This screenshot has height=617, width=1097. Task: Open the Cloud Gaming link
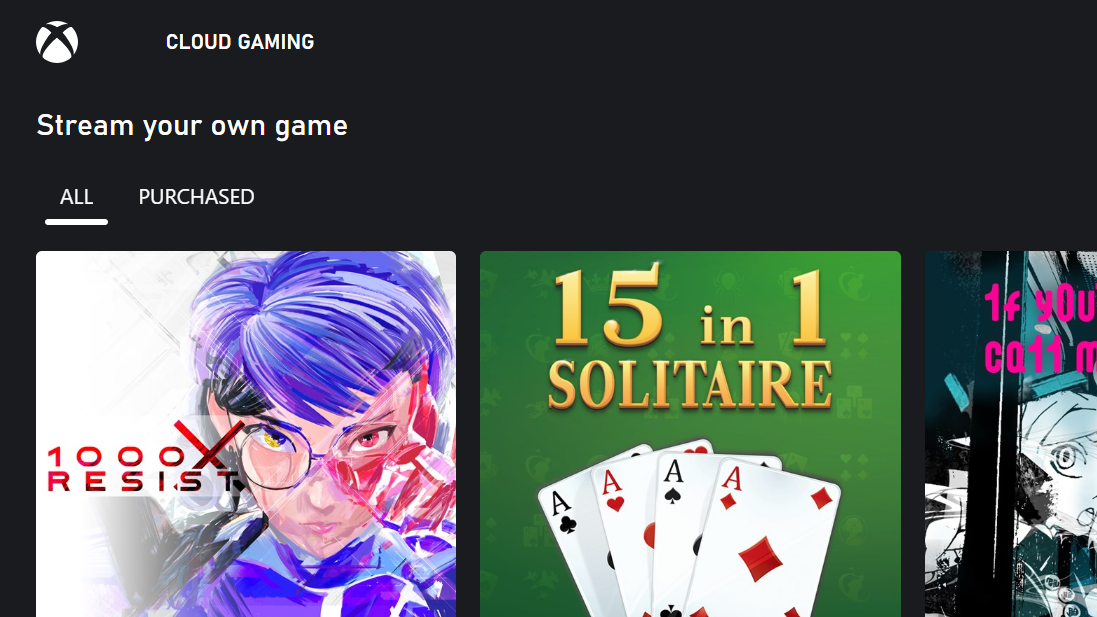pos(240,42)
